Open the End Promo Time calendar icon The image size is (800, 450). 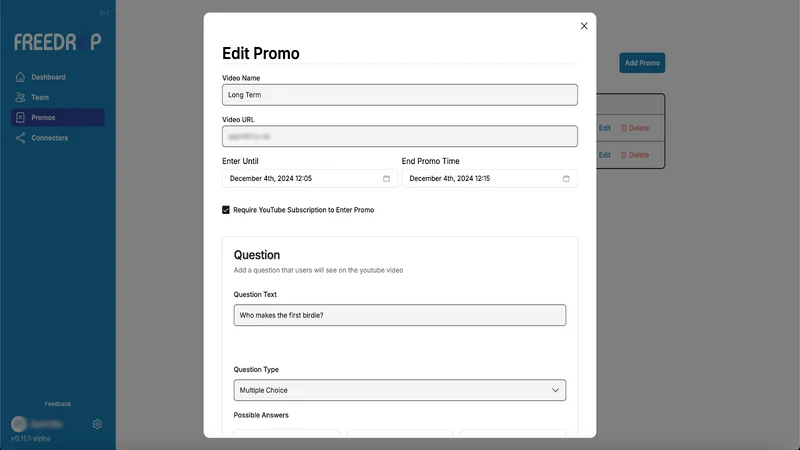tap(566, 179)
